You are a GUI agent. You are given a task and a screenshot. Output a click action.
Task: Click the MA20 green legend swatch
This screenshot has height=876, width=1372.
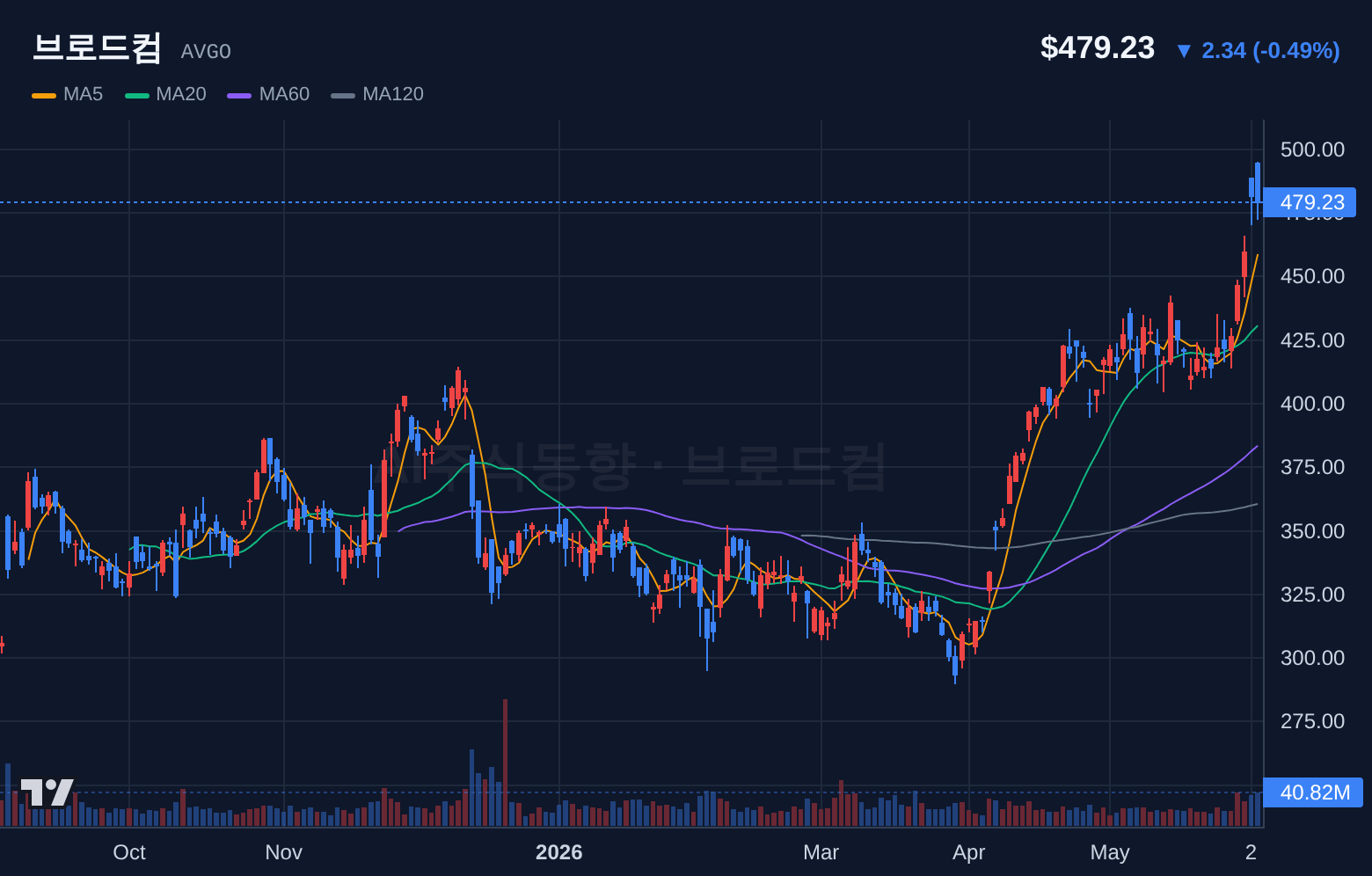tap(137, 95)
